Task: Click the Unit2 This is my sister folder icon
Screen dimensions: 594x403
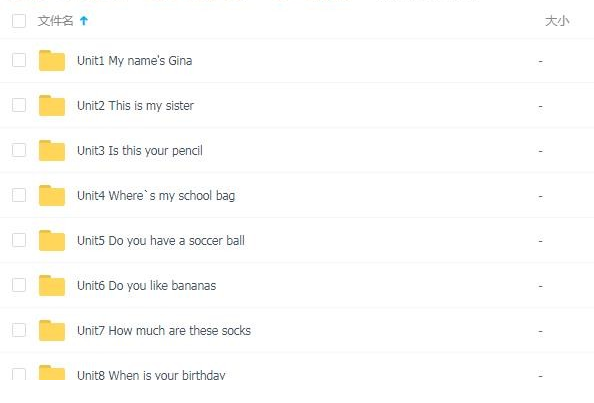Action: [x=52, y=106]
